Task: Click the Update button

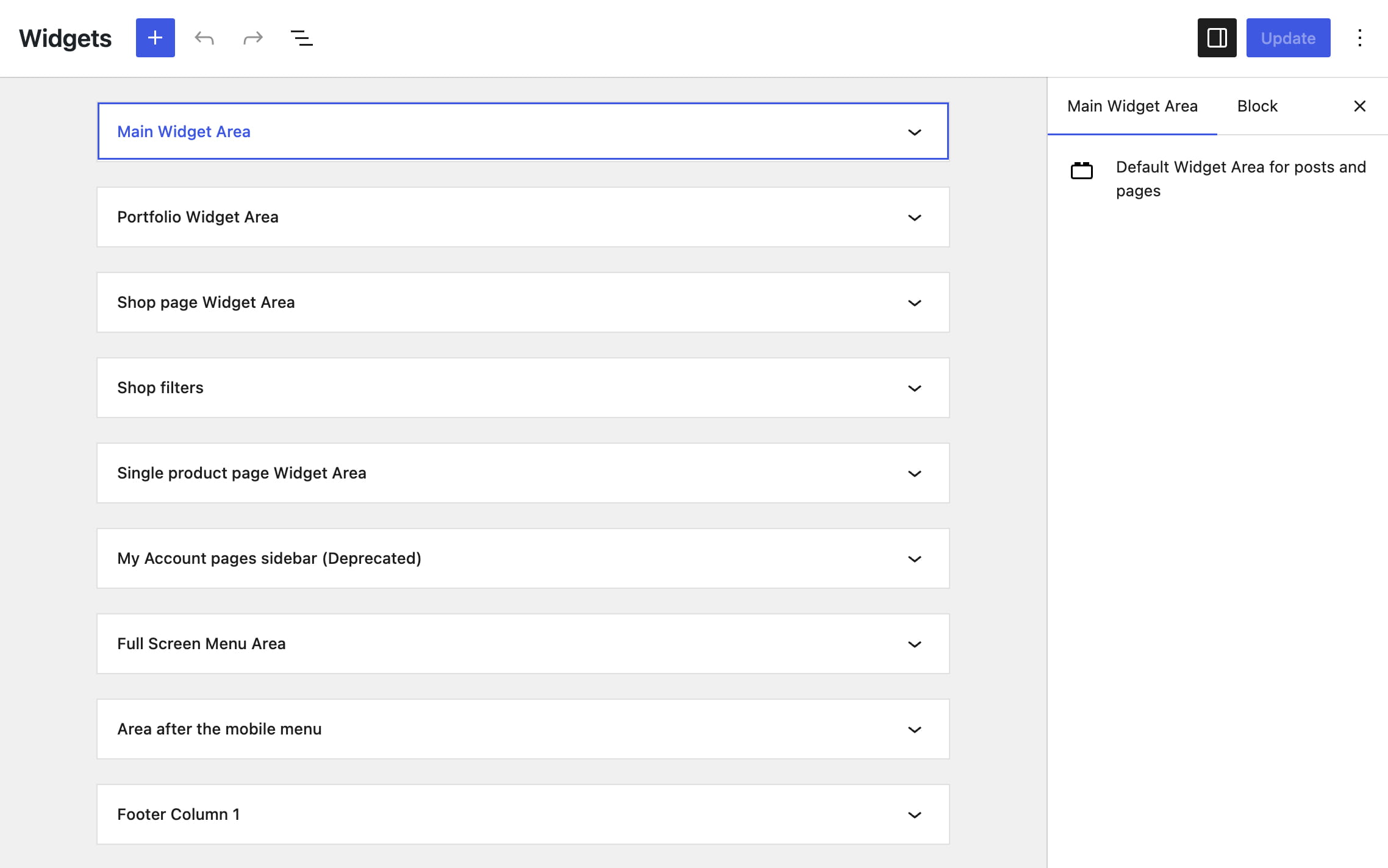Action: pyautogui.click(x=1288, y=38)
